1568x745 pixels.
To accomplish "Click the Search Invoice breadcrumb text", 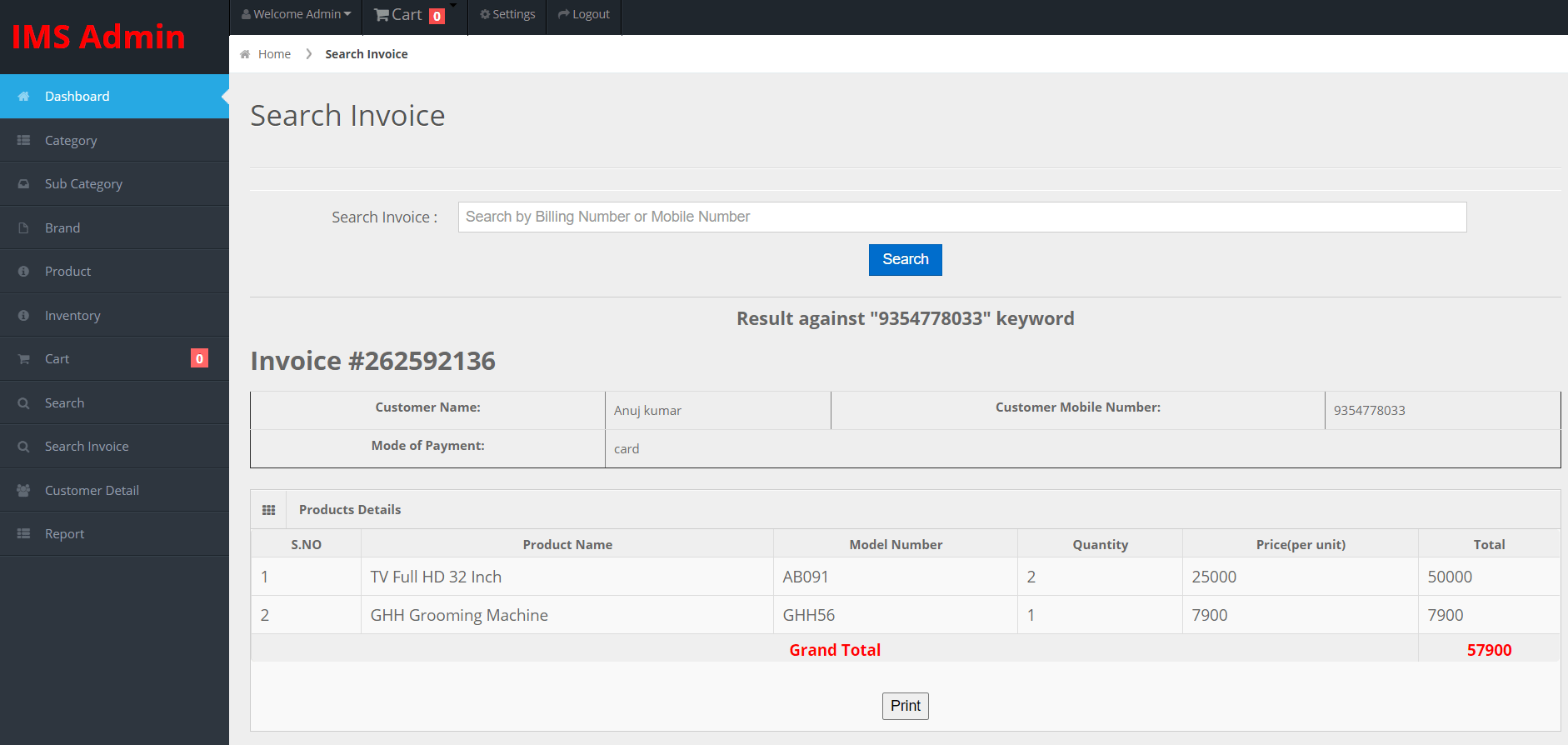I will (367, 54).
